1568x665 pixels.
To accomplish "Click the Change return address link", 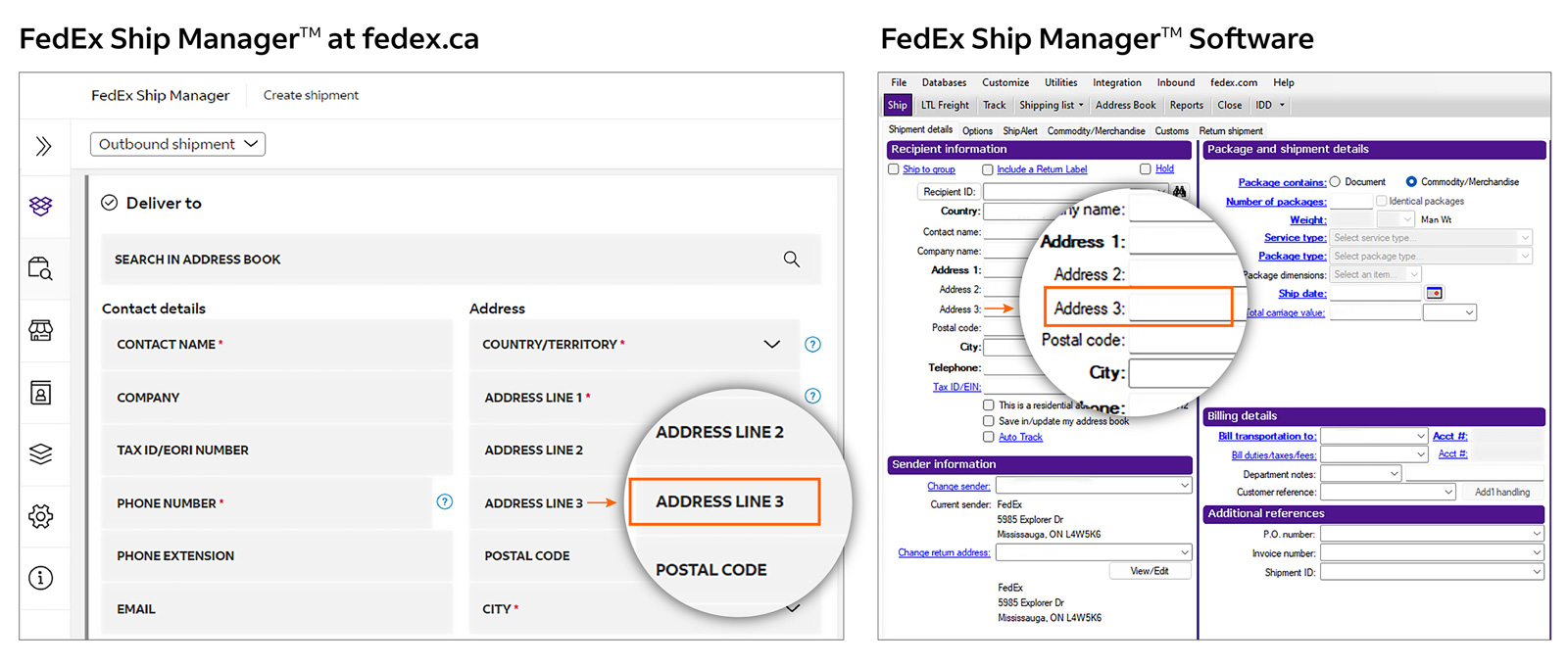I will pyautogui.click(x=944, y=552).
